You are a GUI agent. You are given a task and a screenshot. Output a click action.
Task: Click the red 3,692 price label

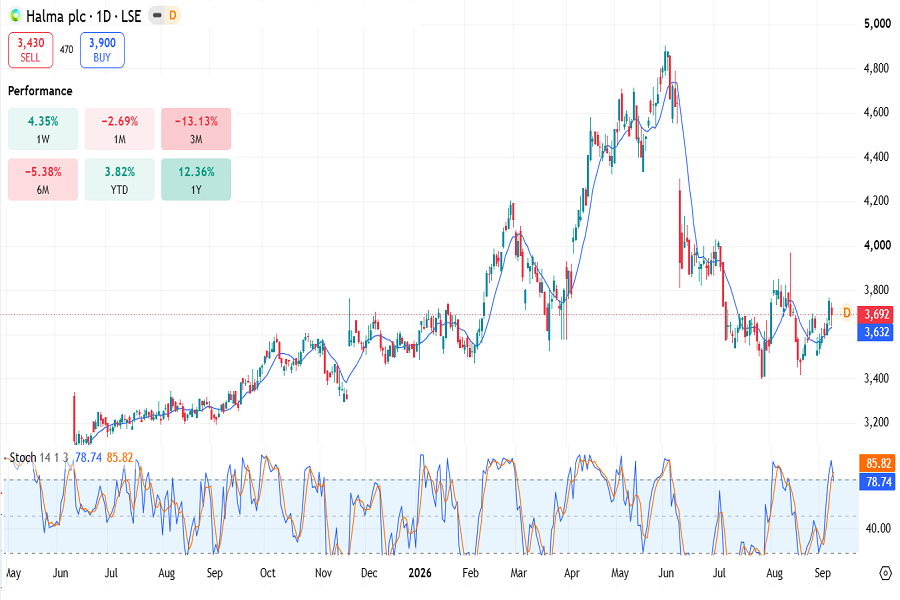(x=876, y=314)
